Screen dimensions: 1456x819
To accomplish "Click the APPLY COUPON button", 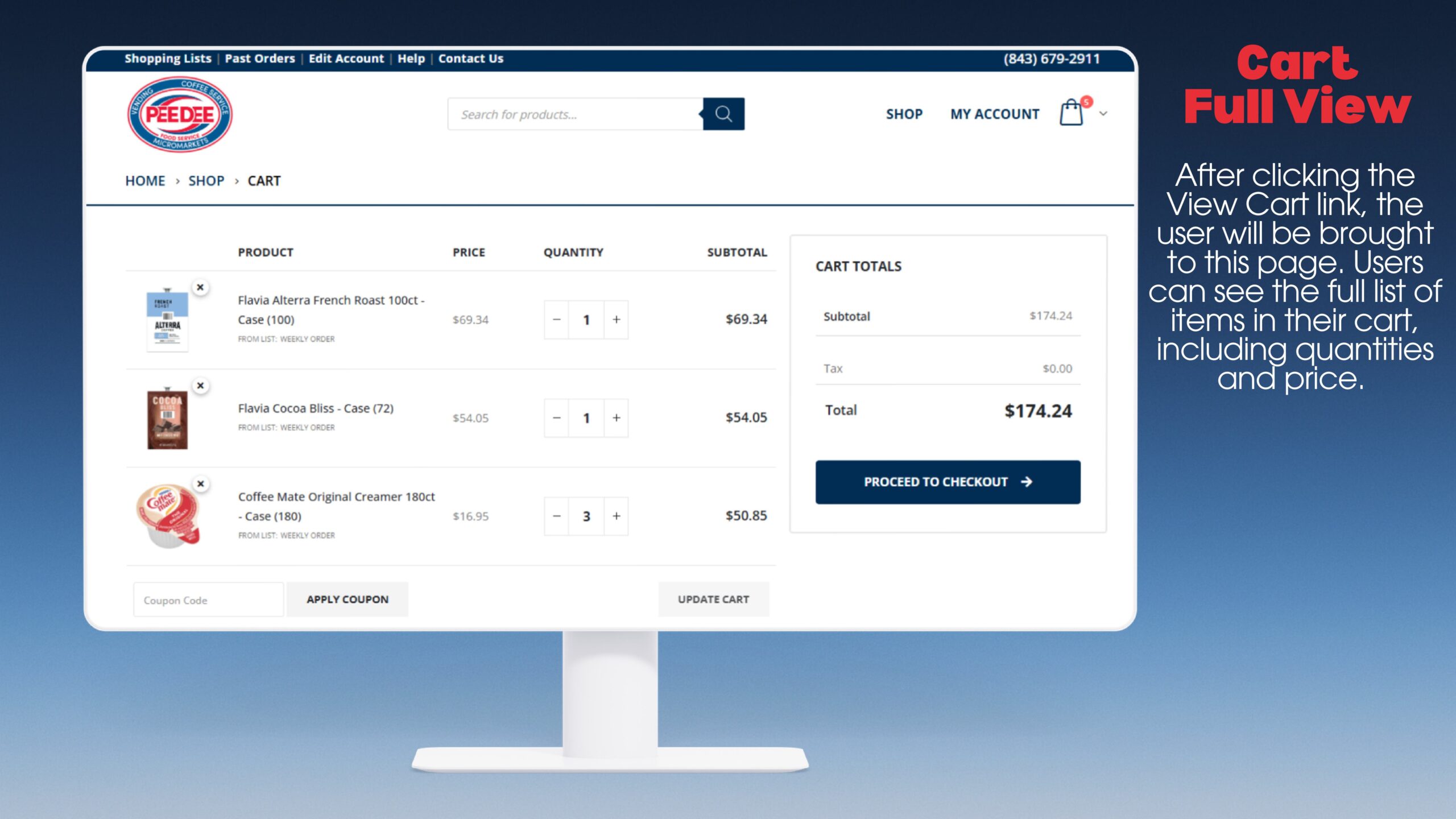I will 348,599.
